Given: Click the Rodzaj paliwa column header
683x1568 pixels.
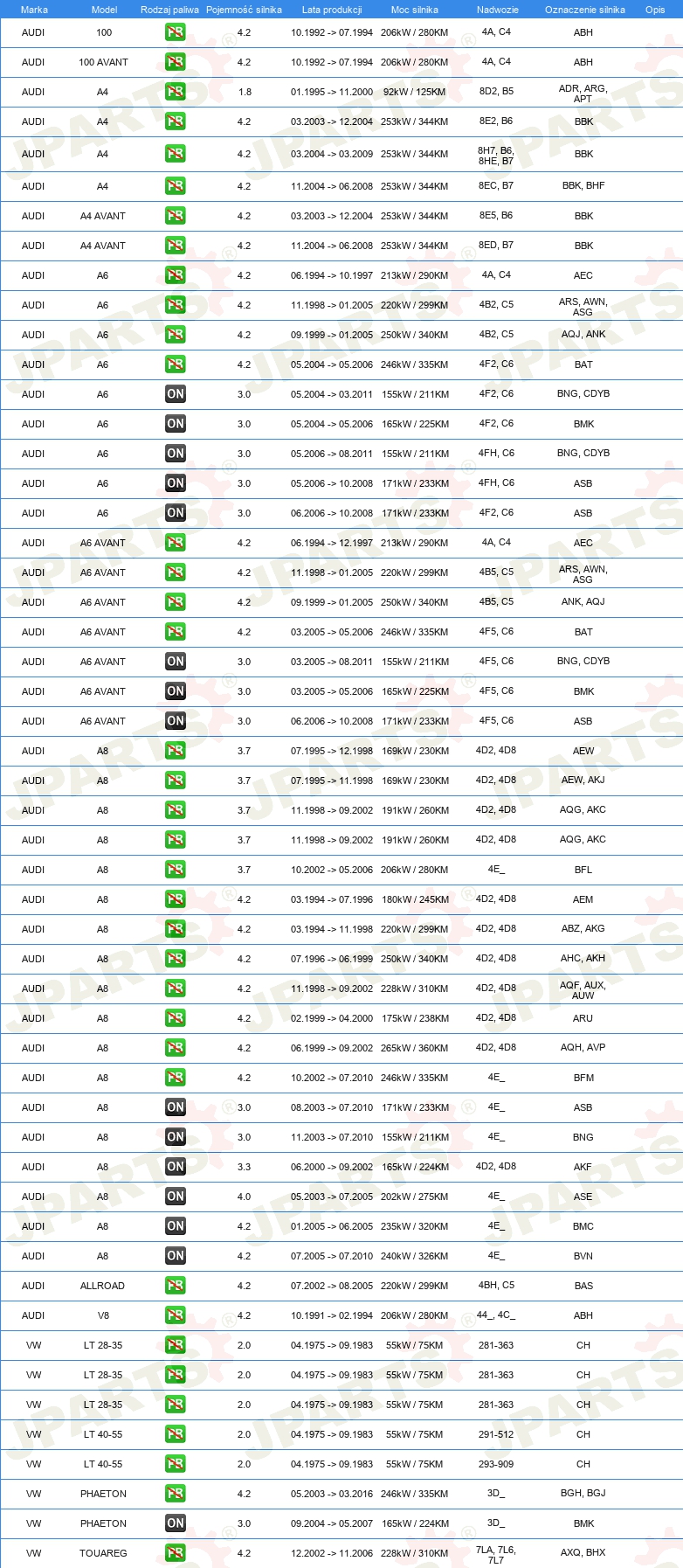Looking at the screenshot, I should tap(169, 10).
